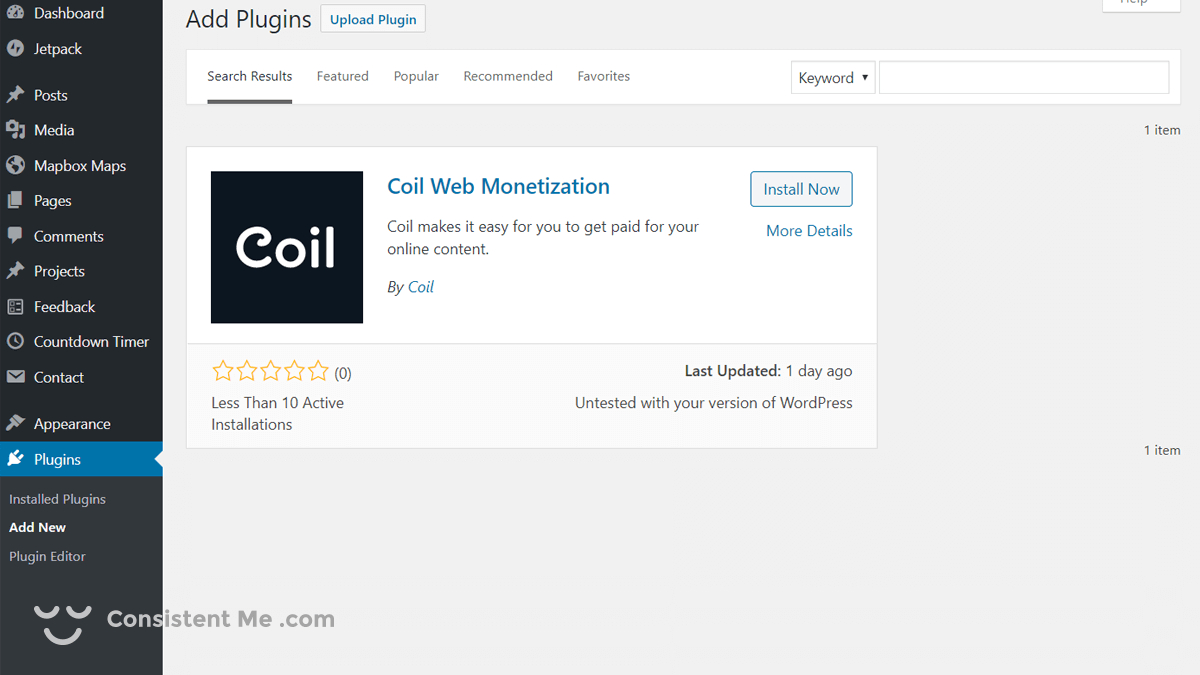Image resolution: width=1200 pixels, height=675 pixels.
Task: Switch to the Featured plugins tab
Action: (x=342, y=76)
